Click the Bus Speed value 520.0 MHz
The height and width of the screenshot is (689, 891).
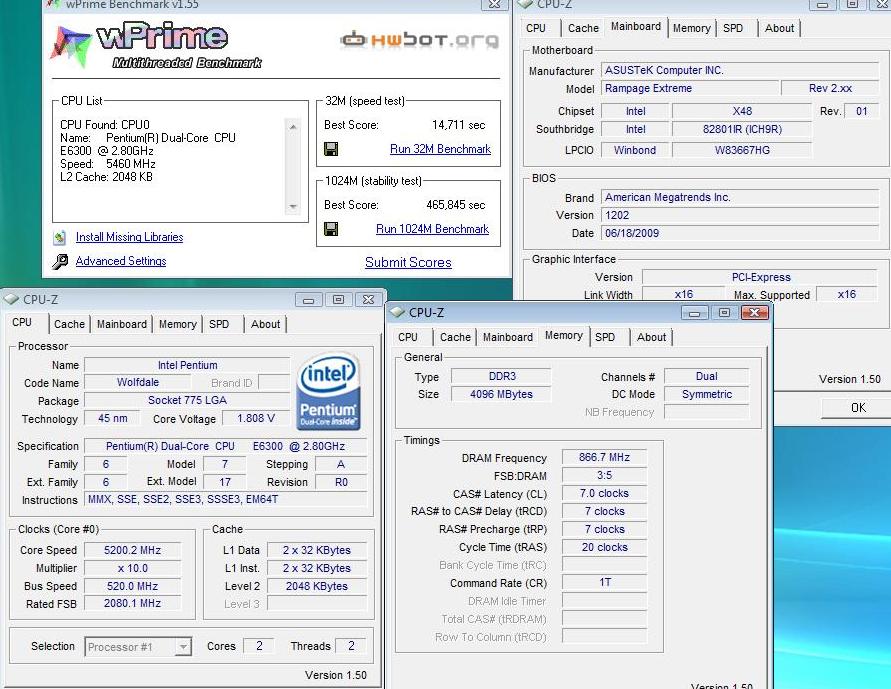click(x=132, y=586)
